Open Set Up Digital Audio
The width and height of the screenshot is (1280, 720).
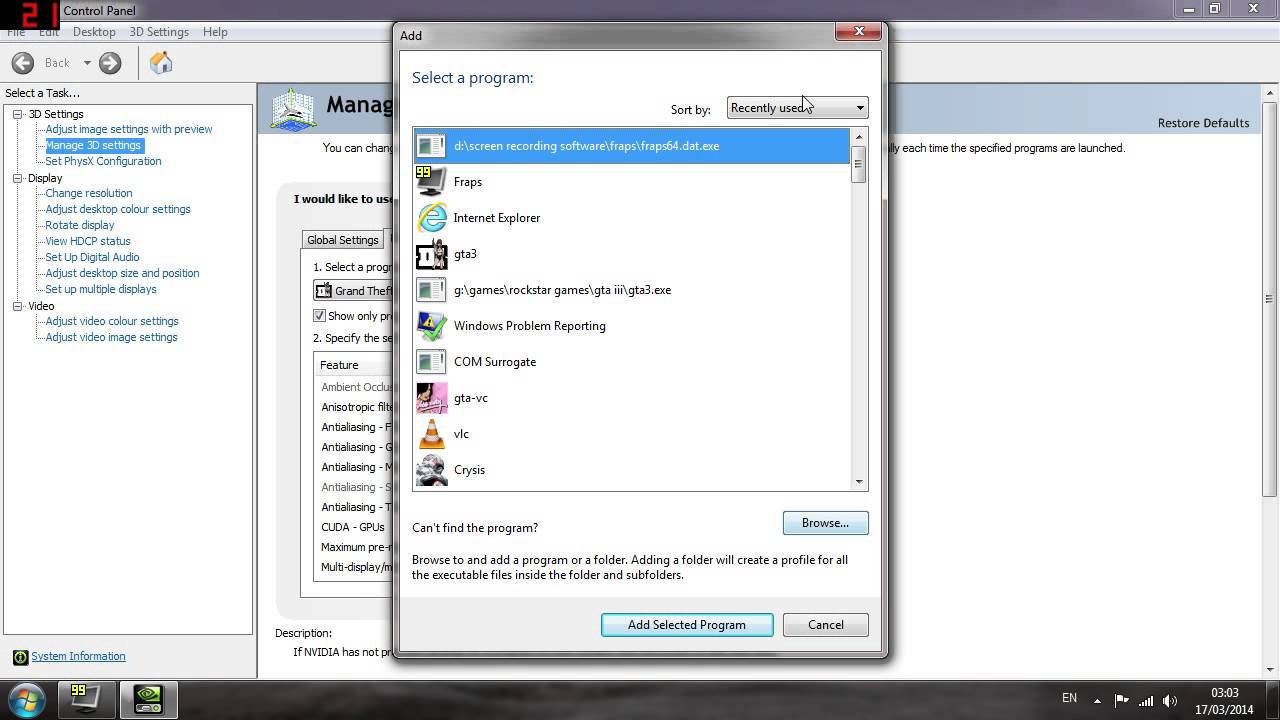click(x=92, y=257)
